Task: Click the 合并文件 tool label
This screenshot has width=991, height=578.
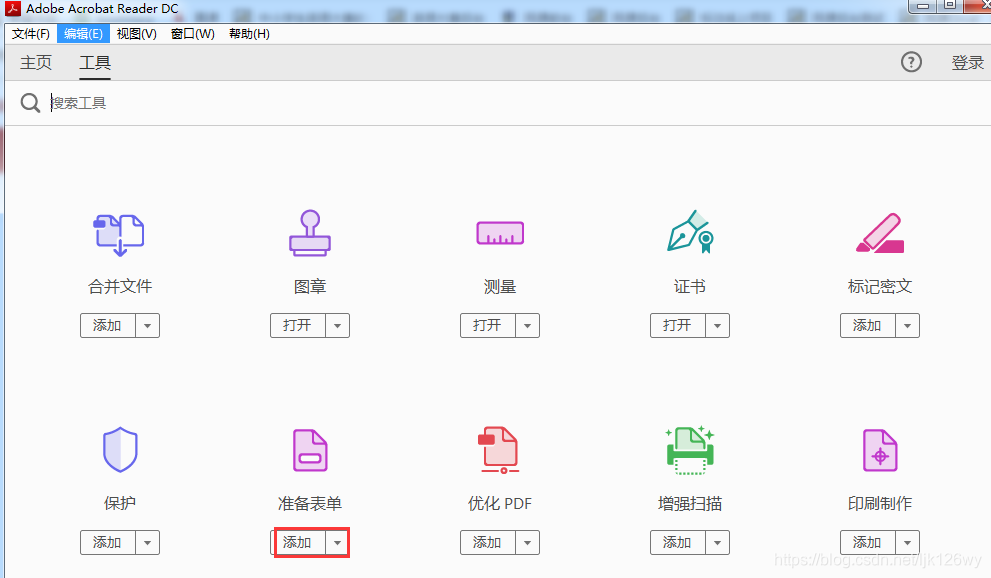Action: pyautogui.click(x=120, y=287)
